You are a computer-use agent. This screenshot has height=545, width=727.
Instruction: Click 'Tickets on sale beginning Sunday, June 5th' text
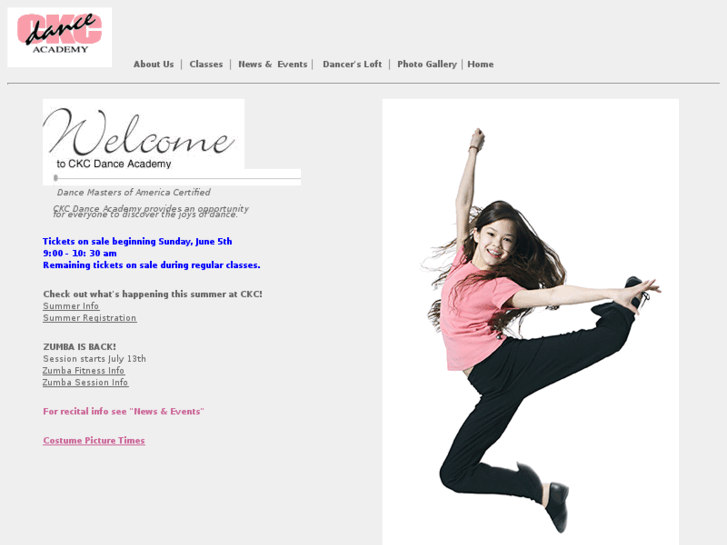coord(137,241)
